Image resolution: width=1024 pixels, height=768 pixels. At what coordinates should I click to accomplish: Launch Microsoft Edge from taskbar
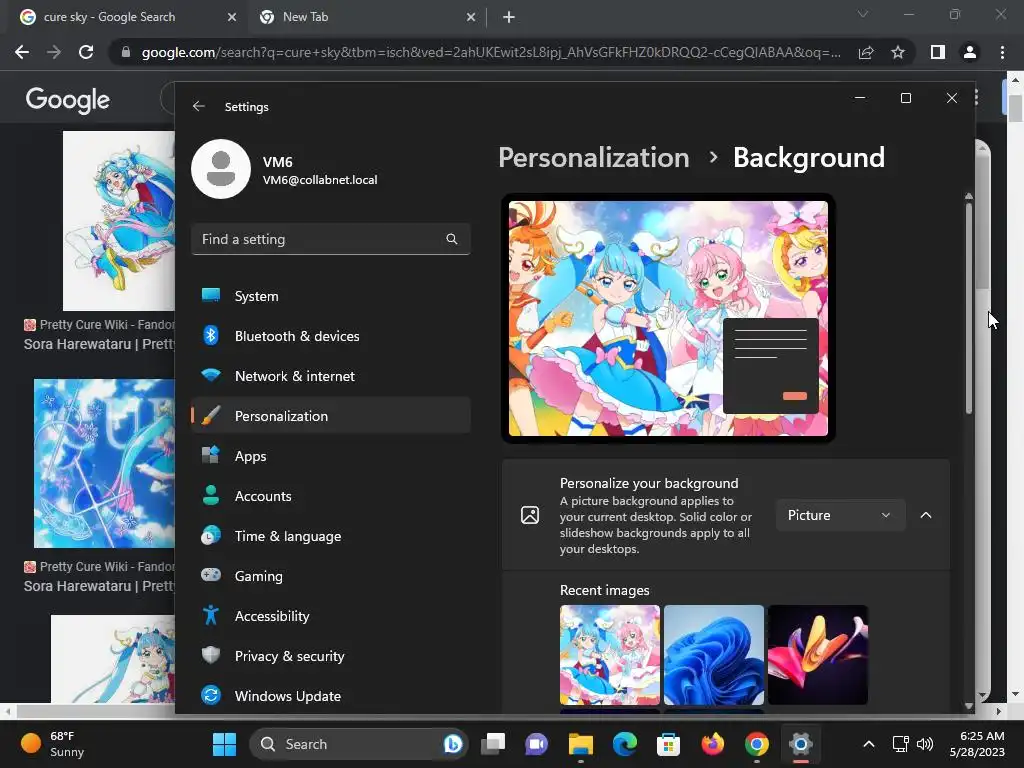point(624,744)
